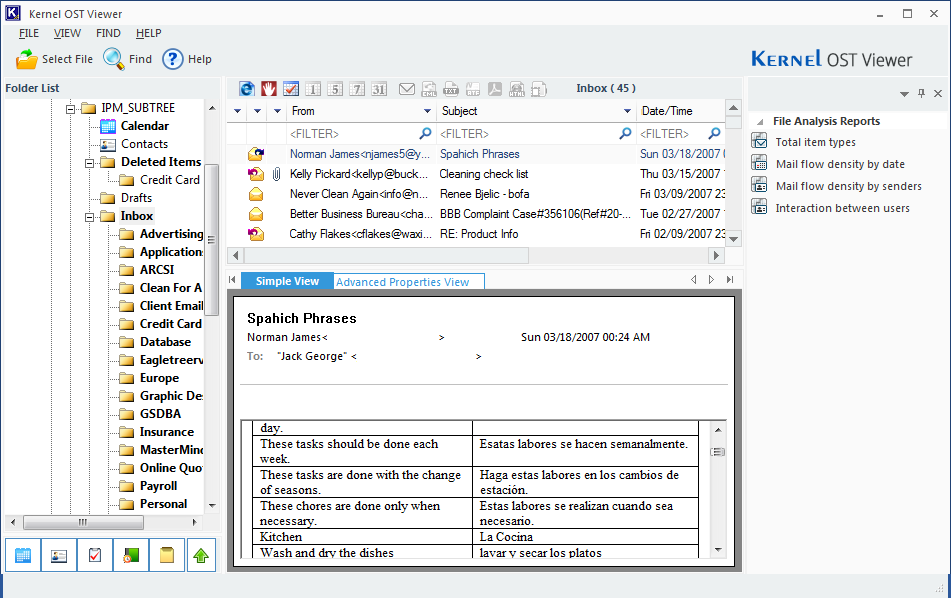Collapse the IPM_SUBTREE tree node
The image size is (951, 598).
(x=70, y=109)
